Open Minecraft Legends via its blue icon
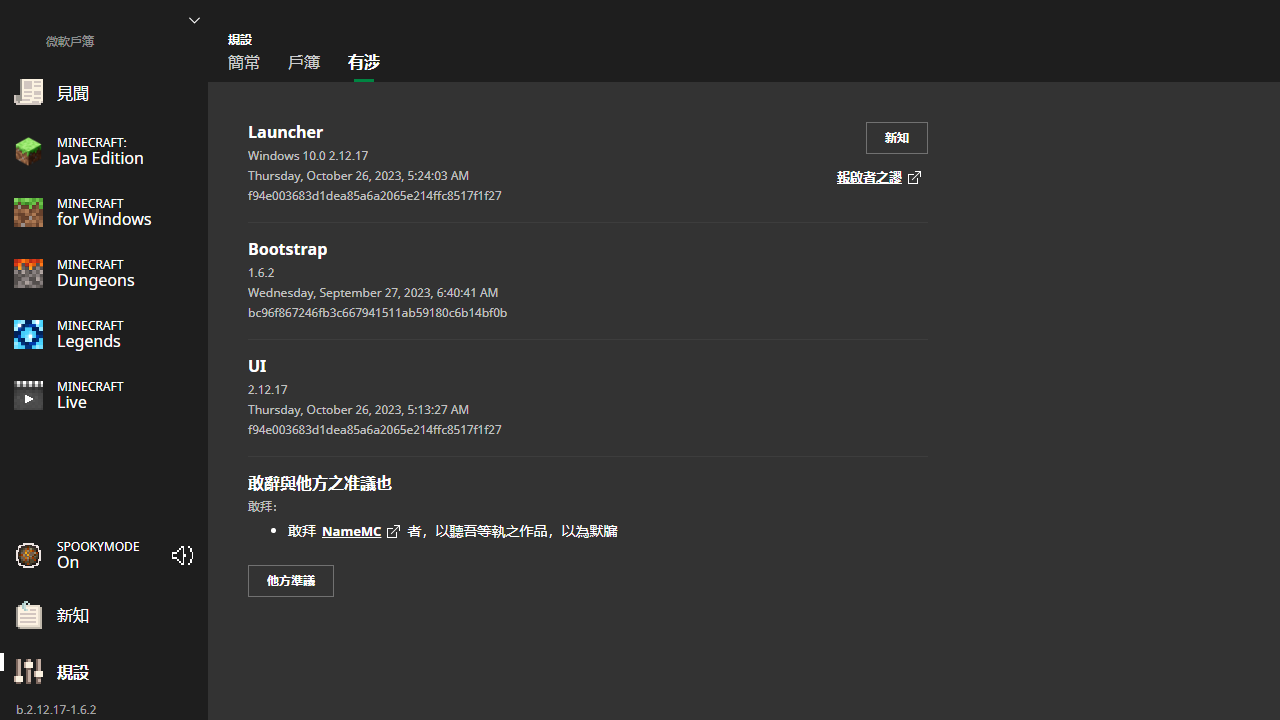The height and width of the screenshot is (720, 1280). coord(28,334)
